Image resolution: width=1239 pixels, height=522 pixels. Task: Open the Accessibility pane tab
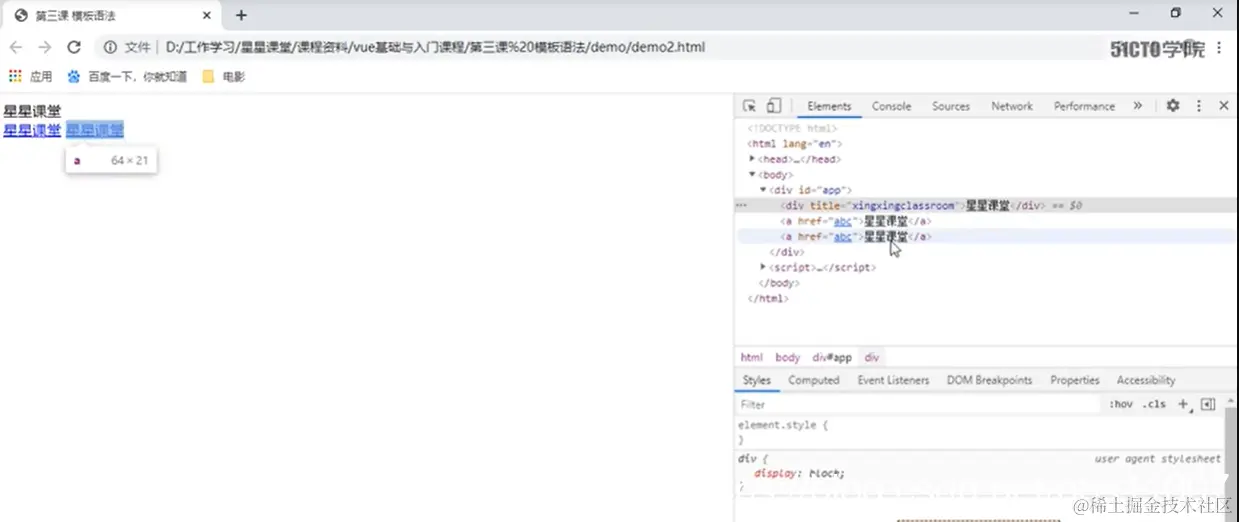pyautogui.click(x=1146, y=380)
